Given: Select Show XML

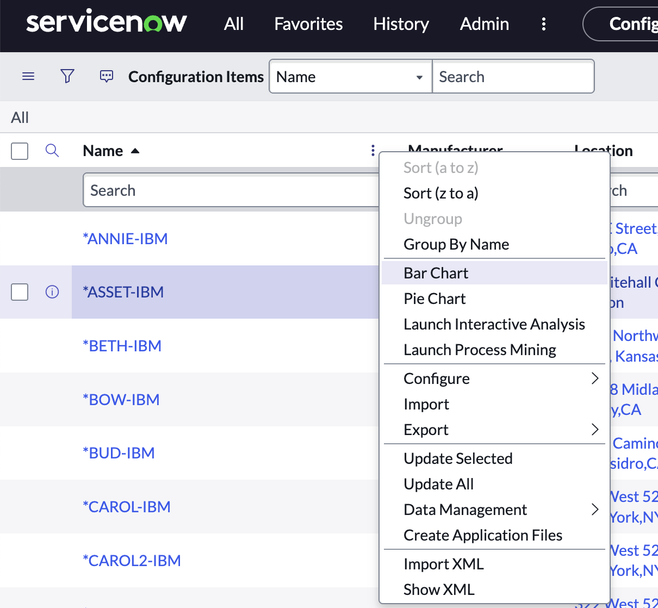Looking at the screenshot, I should coord(494,590).
